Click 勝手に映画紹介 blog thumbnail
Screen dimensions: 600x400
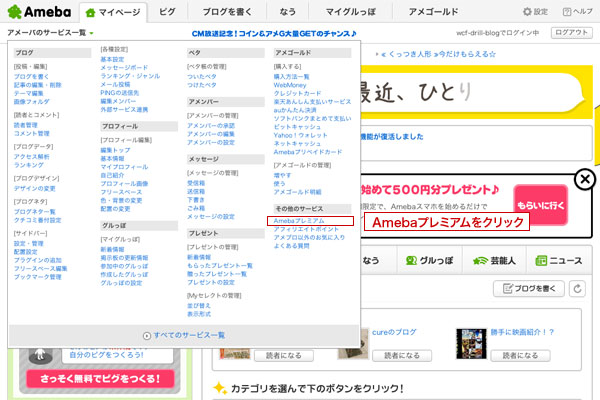point(471,344)
